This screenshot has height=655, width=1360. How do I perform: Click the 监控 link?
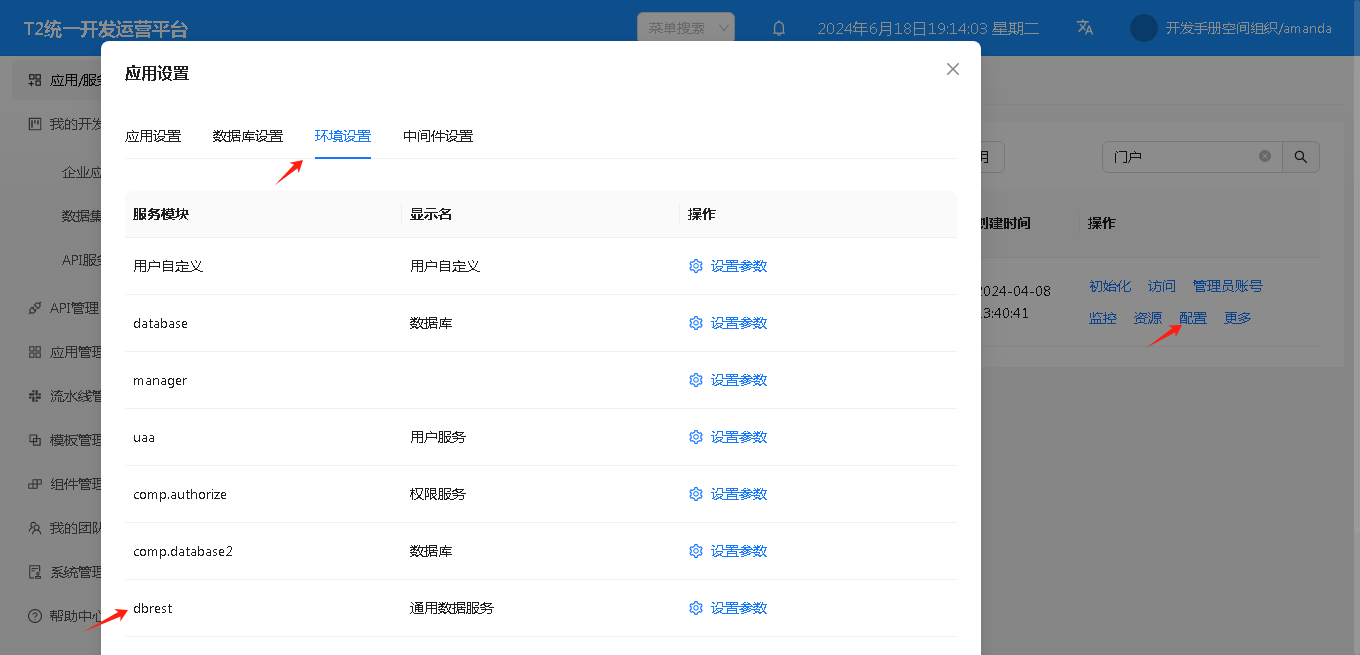click(x=1103, y=318)
